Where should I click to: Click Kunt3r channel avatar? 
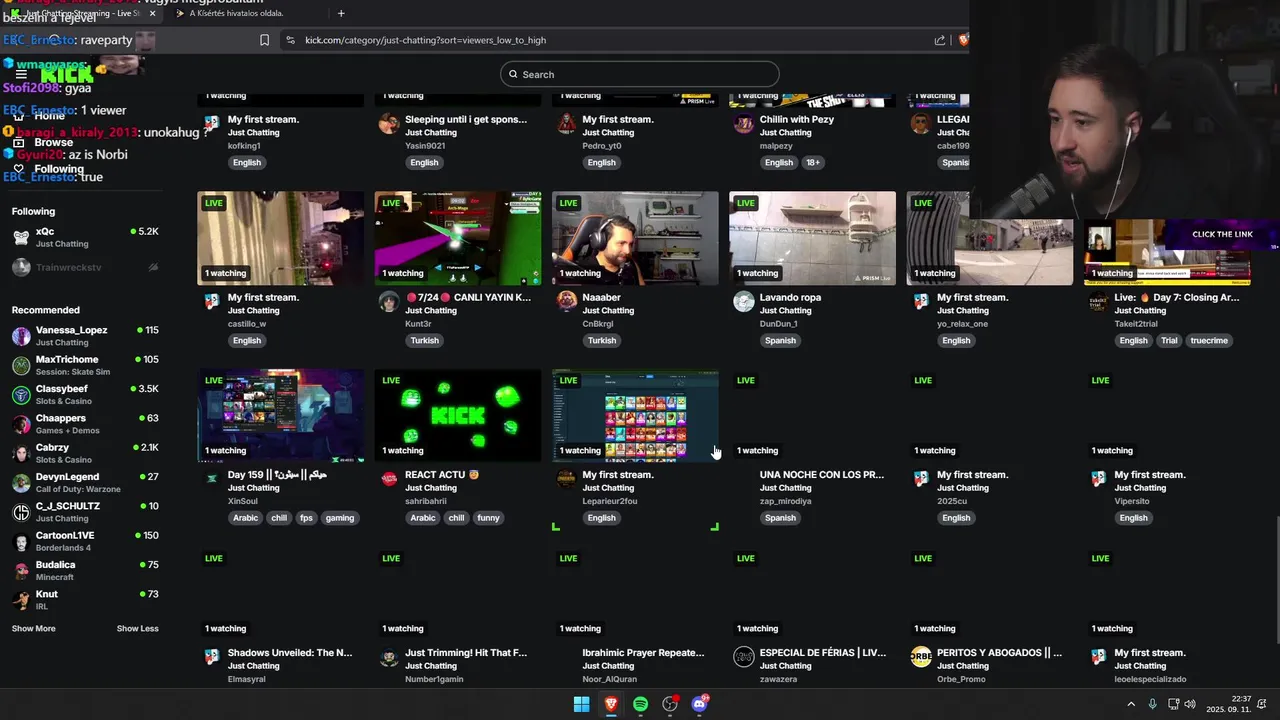click(389, 302)
